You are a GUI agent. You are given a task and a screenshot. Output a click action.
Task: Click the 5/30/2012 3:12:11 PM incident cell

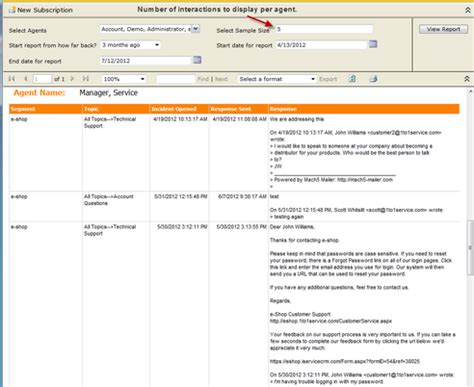pyautogui.click(x=182, y=227)
